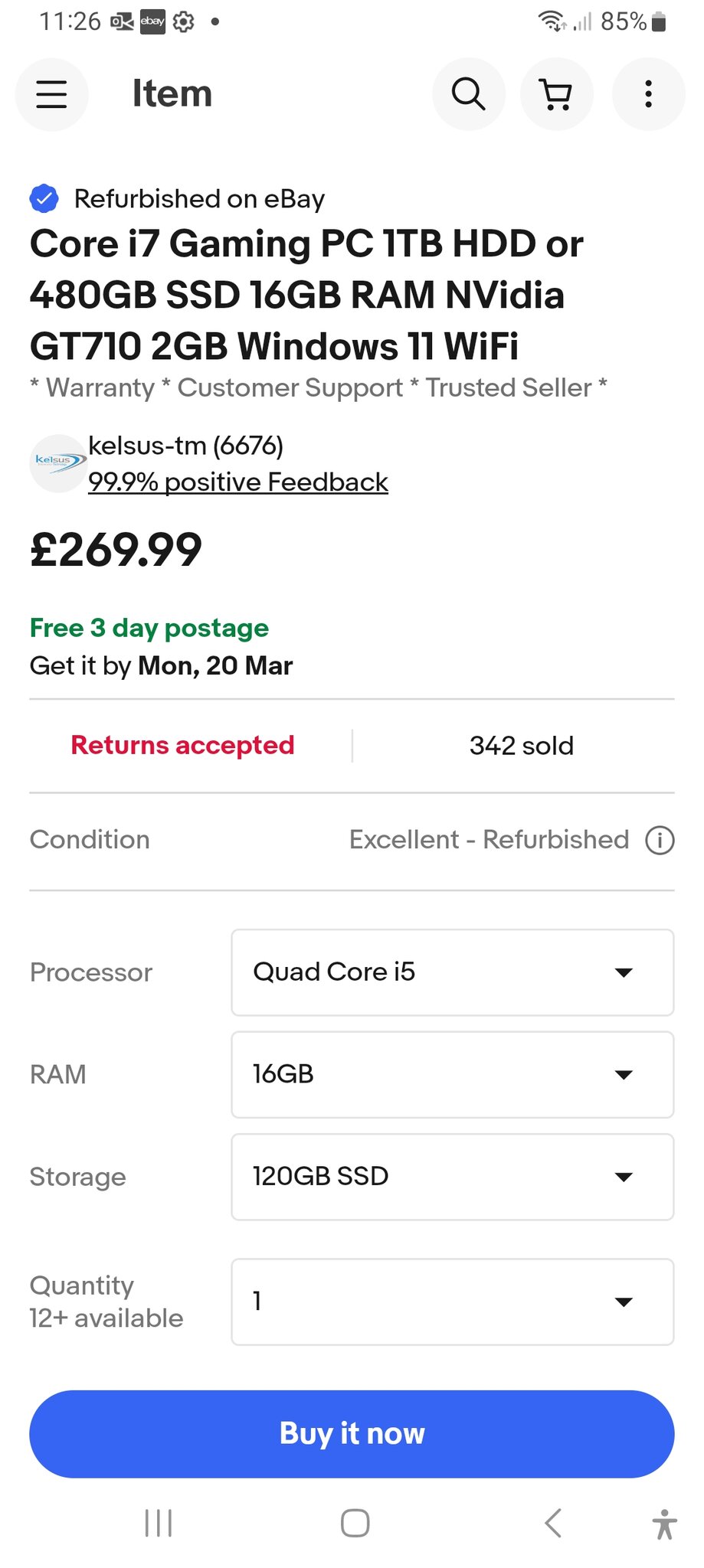Screen dimensions: 704x1568
Task: Open the Quantity dropdown
Action: (x=453, y=1302)
